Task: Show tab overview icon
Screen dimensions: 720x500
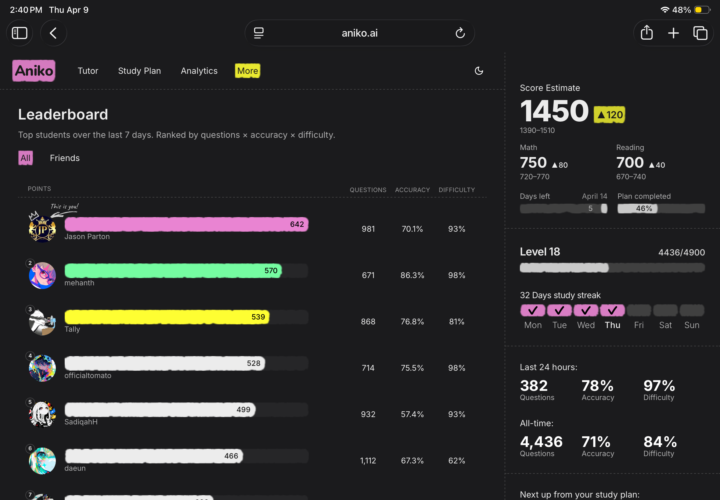Action: pos(700,33)
